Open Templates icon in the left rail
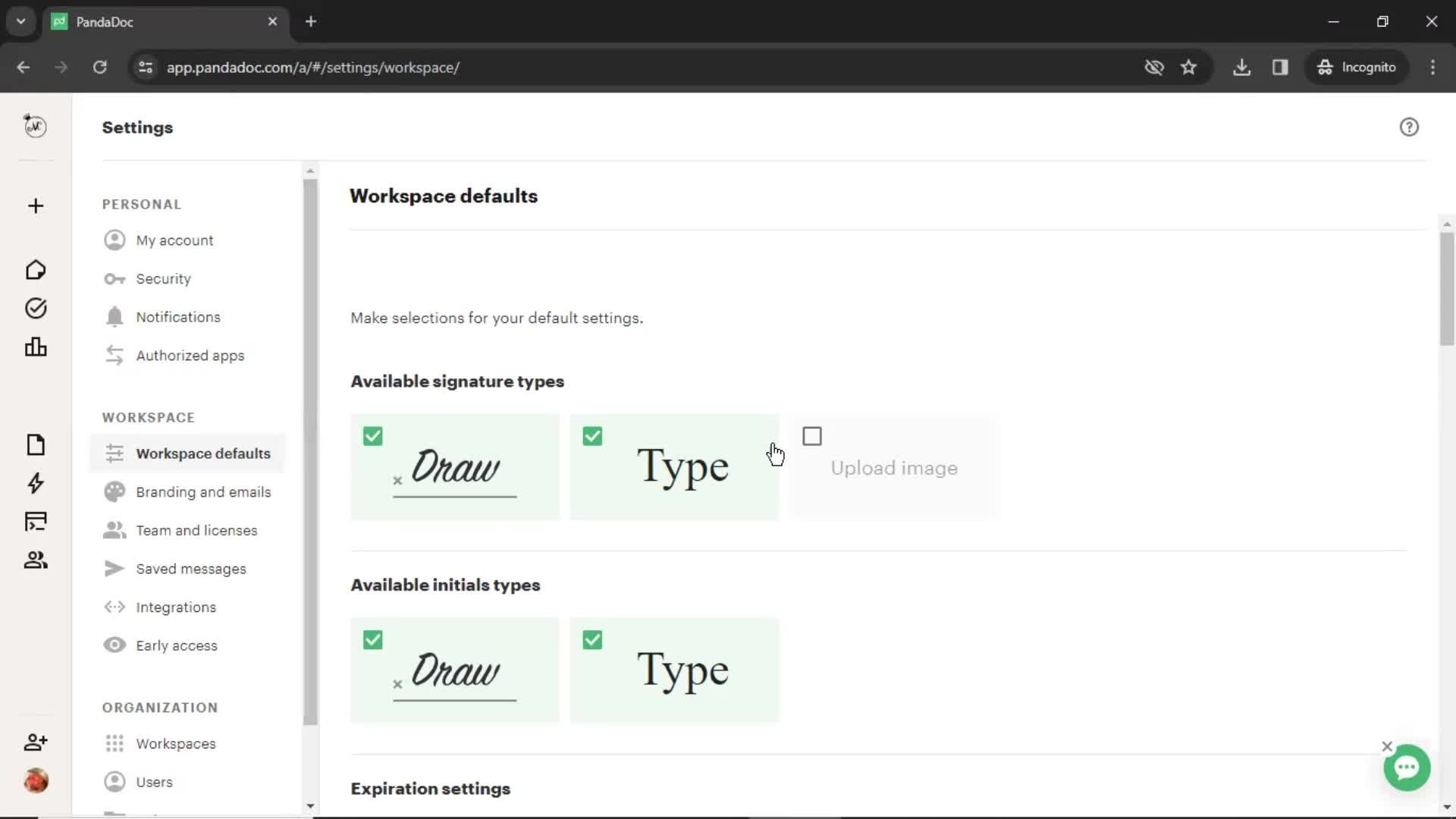Screen dimensions: 1456x819 pos(36,522)
